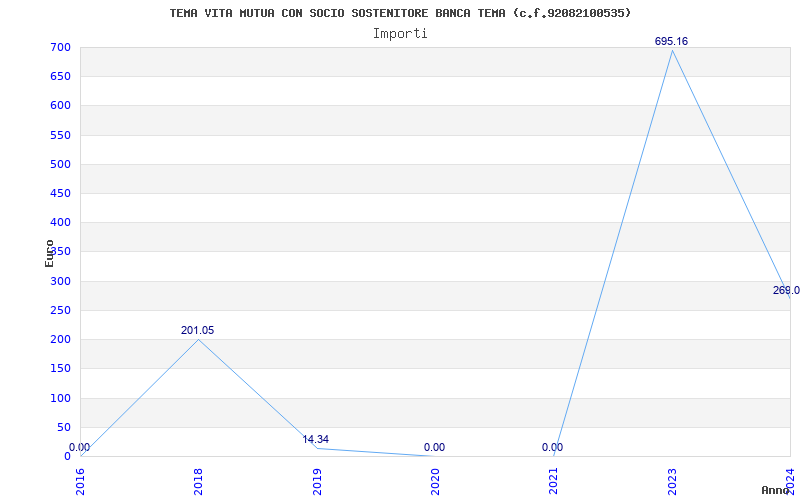This screenshot has width=800, height=500.
Task: Click the 150 y-axis tick label
Action: [60, 368]
